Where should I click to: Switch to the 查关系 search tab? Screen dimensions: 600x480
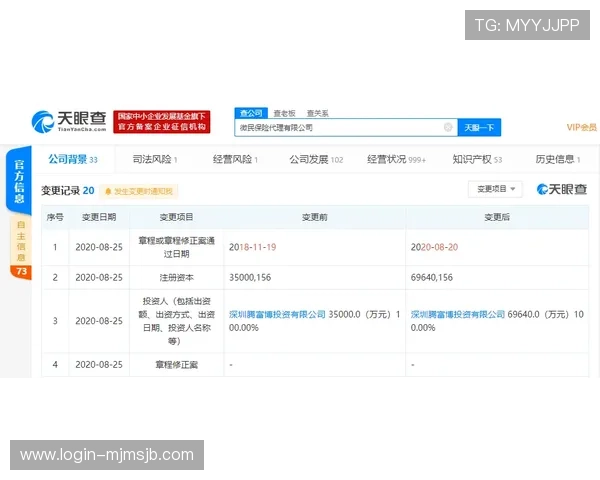coord(318,113)
